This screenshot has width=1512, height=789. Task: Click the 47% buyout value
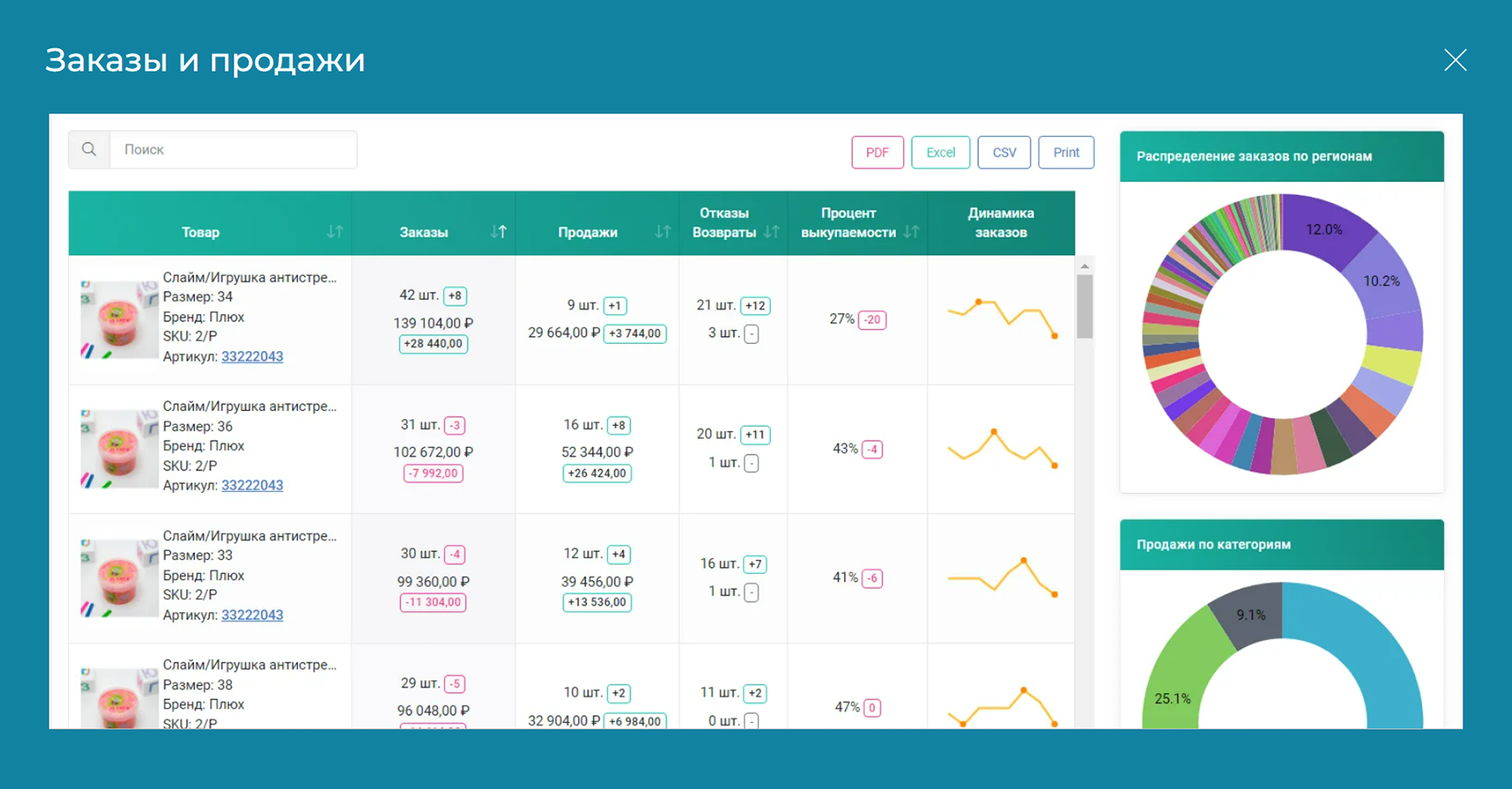tap(847, 707)
